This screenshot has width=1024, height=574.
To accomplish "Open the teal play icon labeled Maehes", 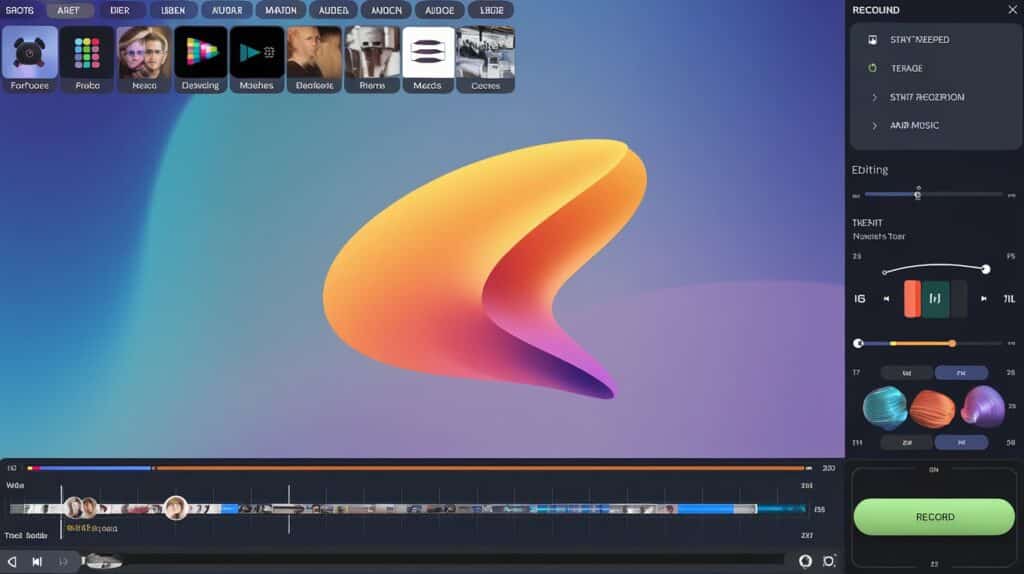I will 257,59.
